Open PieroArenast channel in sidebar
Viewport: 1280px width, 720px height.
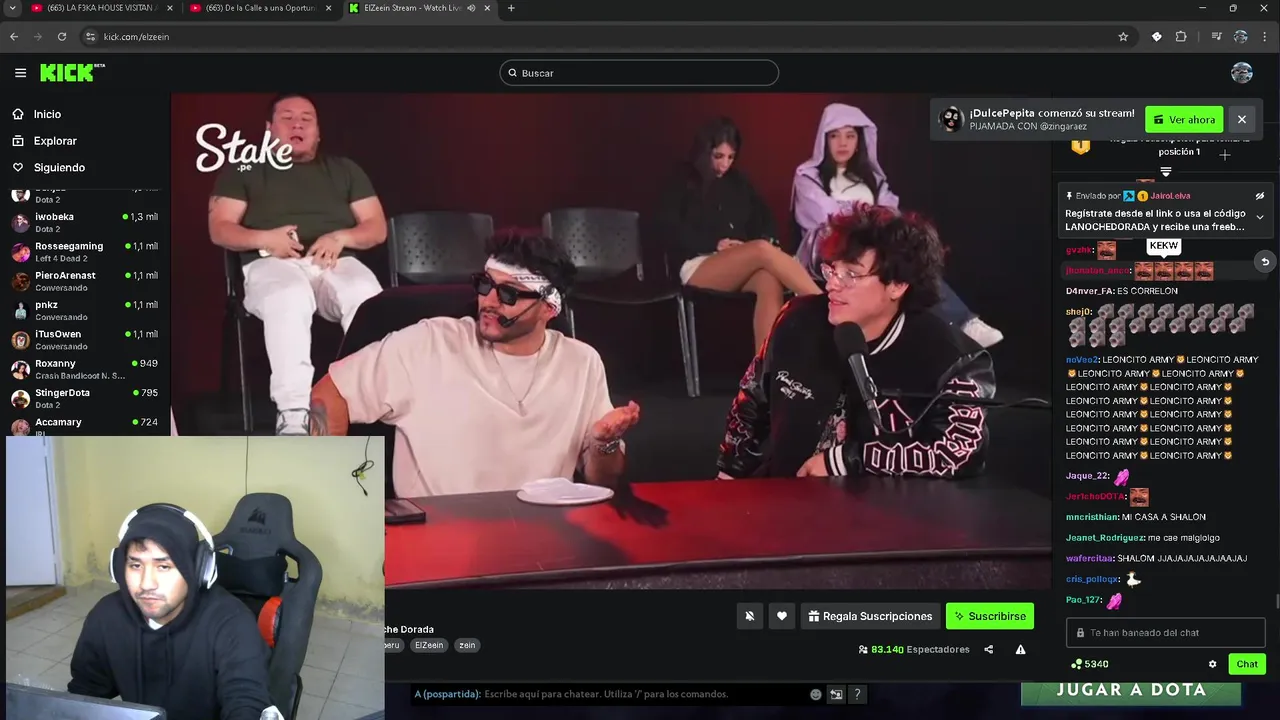(85, 280)
